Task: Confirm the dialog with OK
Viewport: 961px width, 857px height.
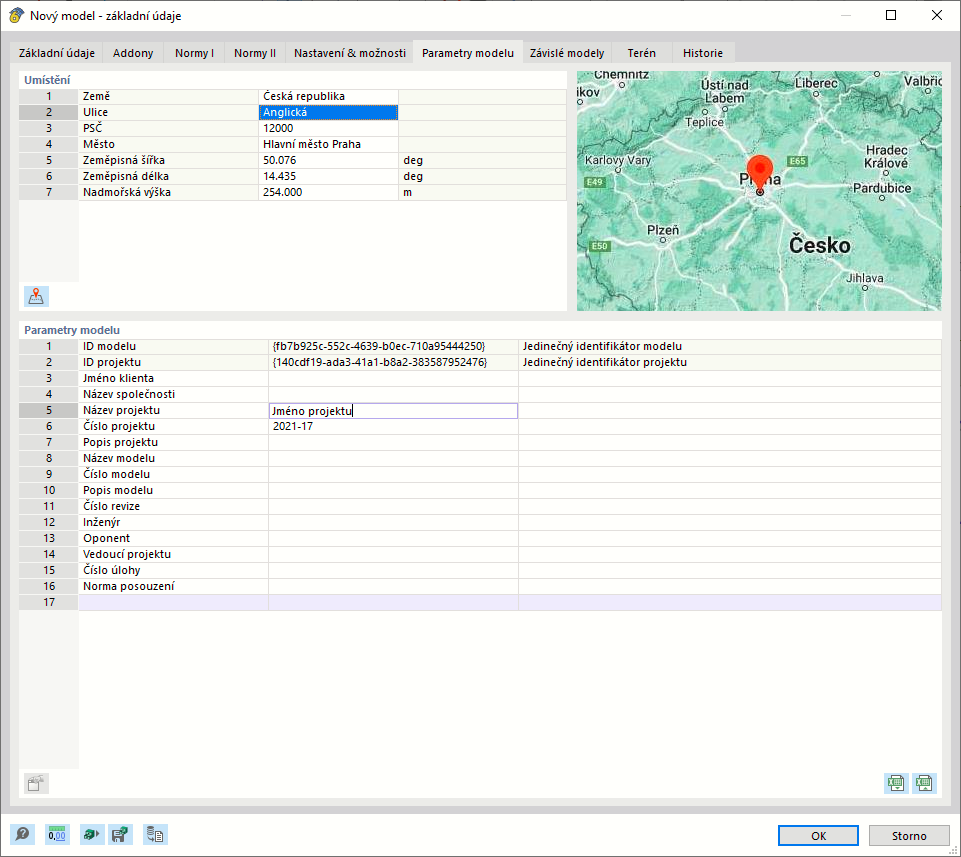Action: 818,836
